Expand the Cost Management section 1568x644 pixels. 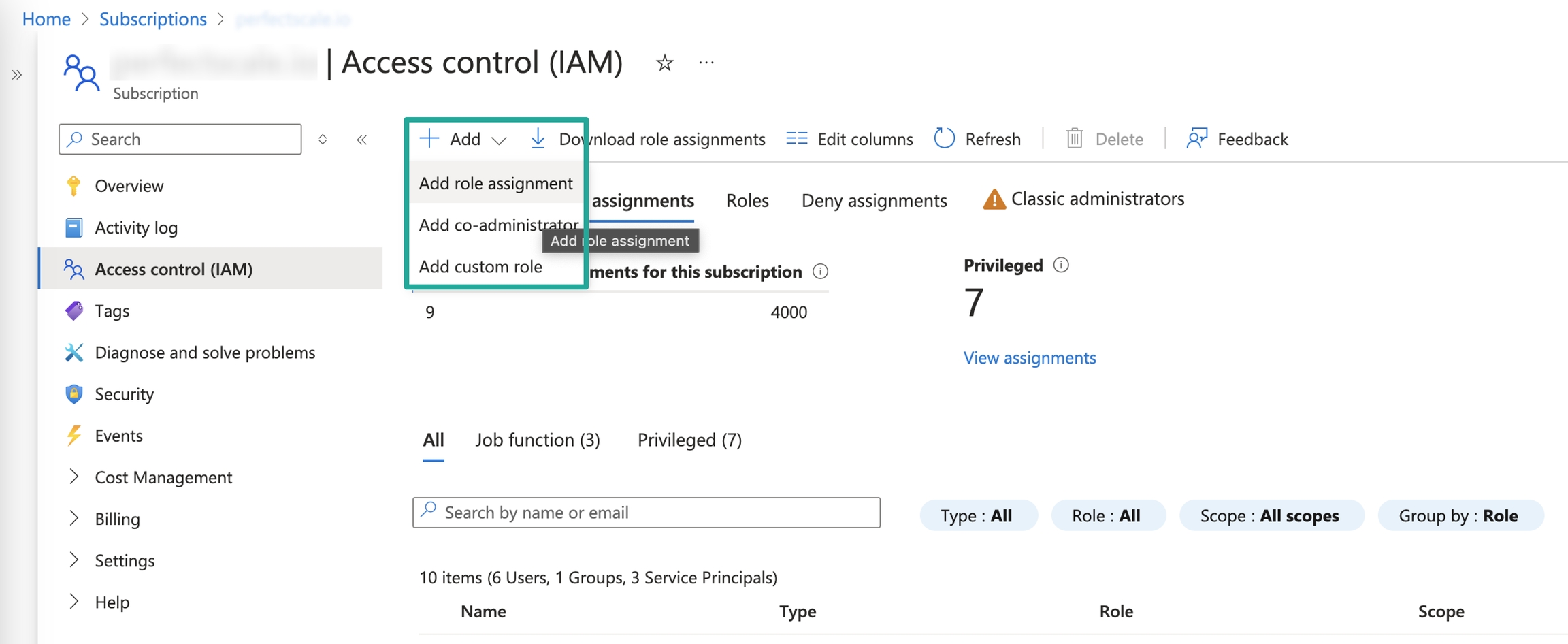point(74,477)
